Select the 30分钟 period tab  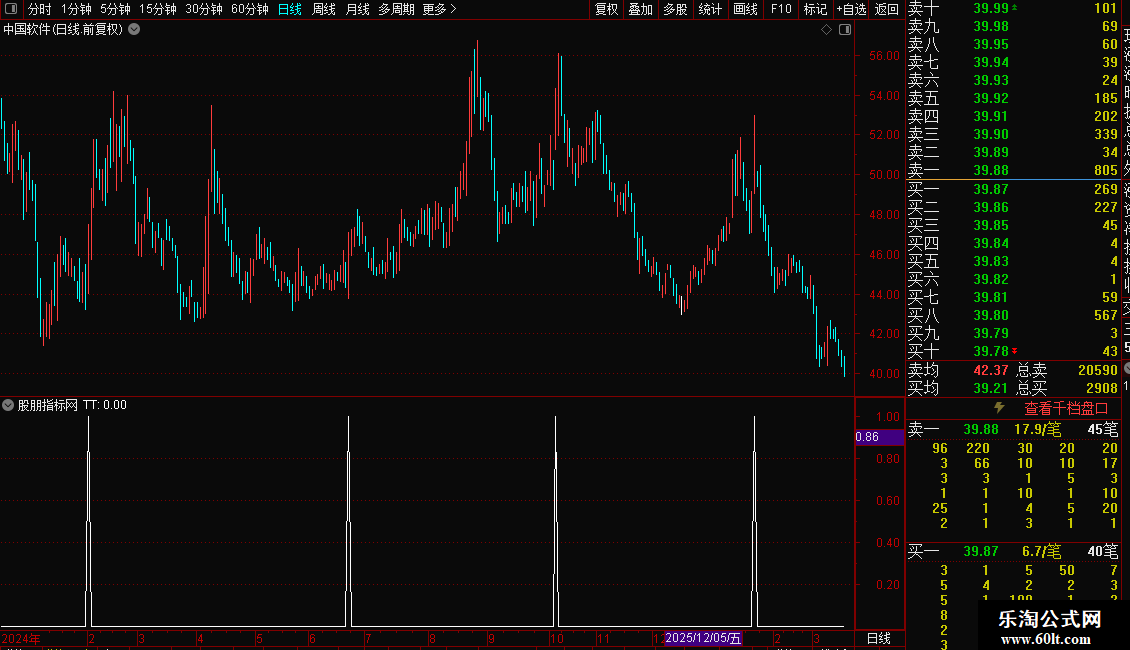pyautogui.click(x=203, y=9)
